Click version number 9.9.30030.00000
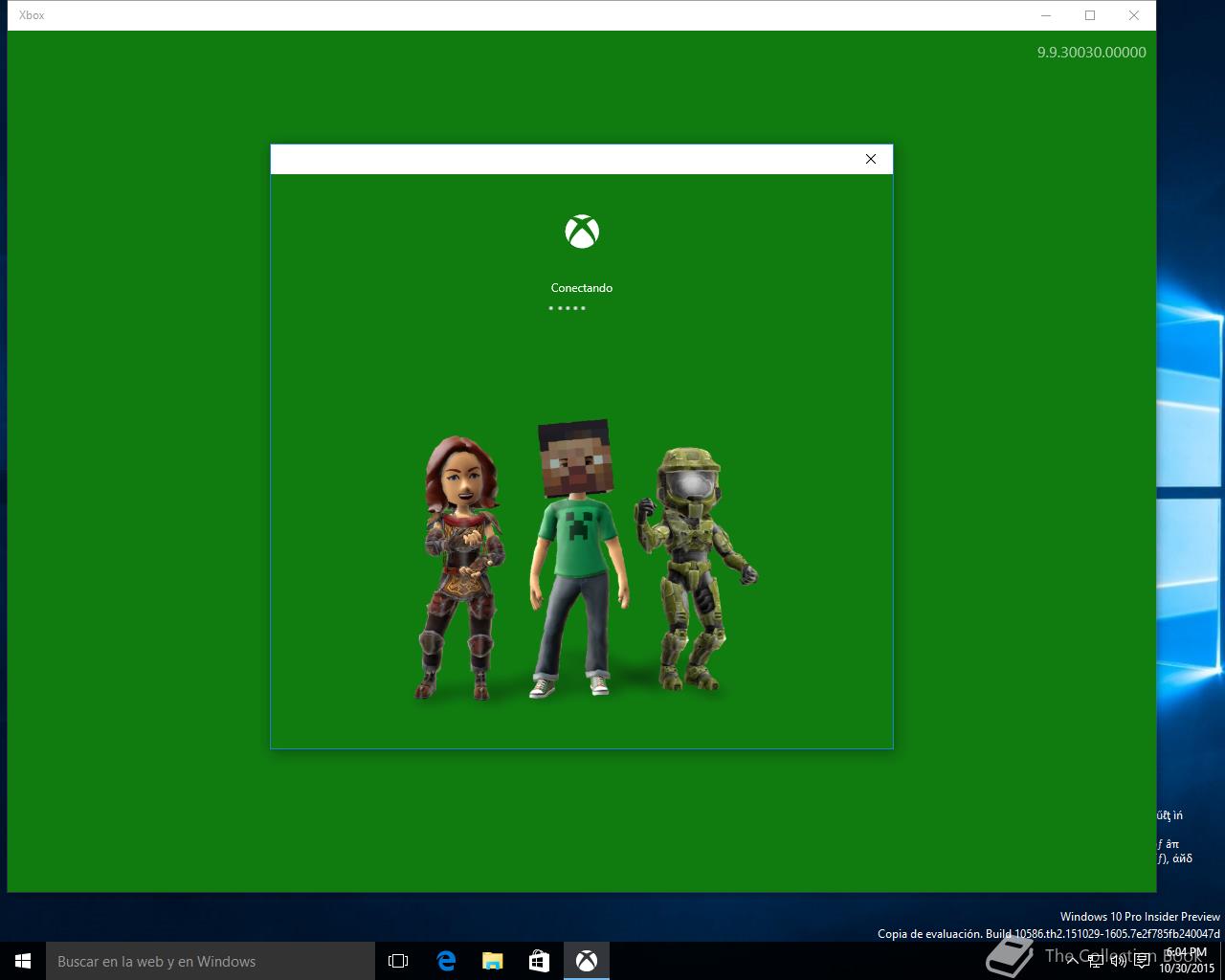Screen dimensions: 1225x980 (x=1091, y=53)
